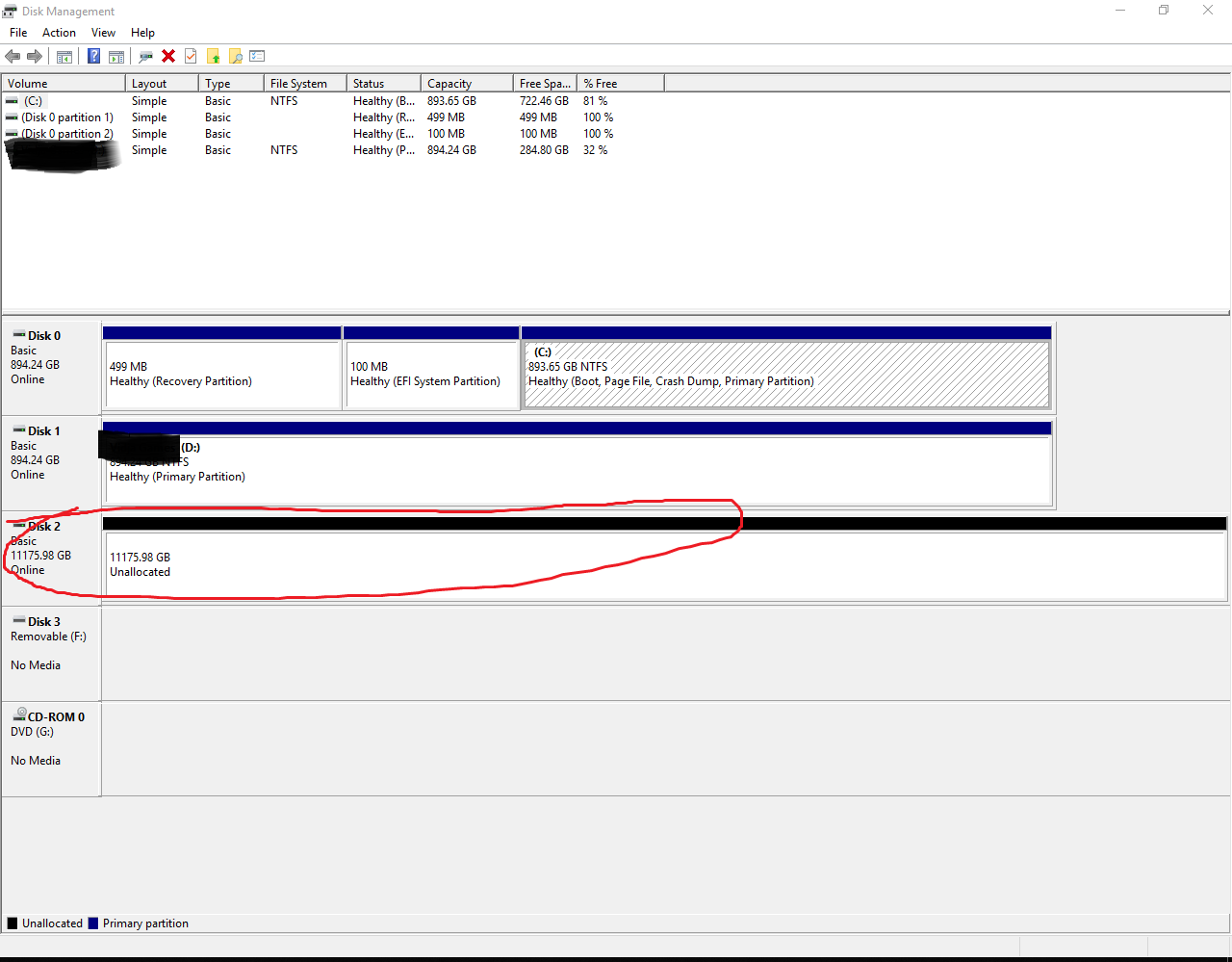
Task: Click drive icon beside (C:) volume row
Action: 12,101
